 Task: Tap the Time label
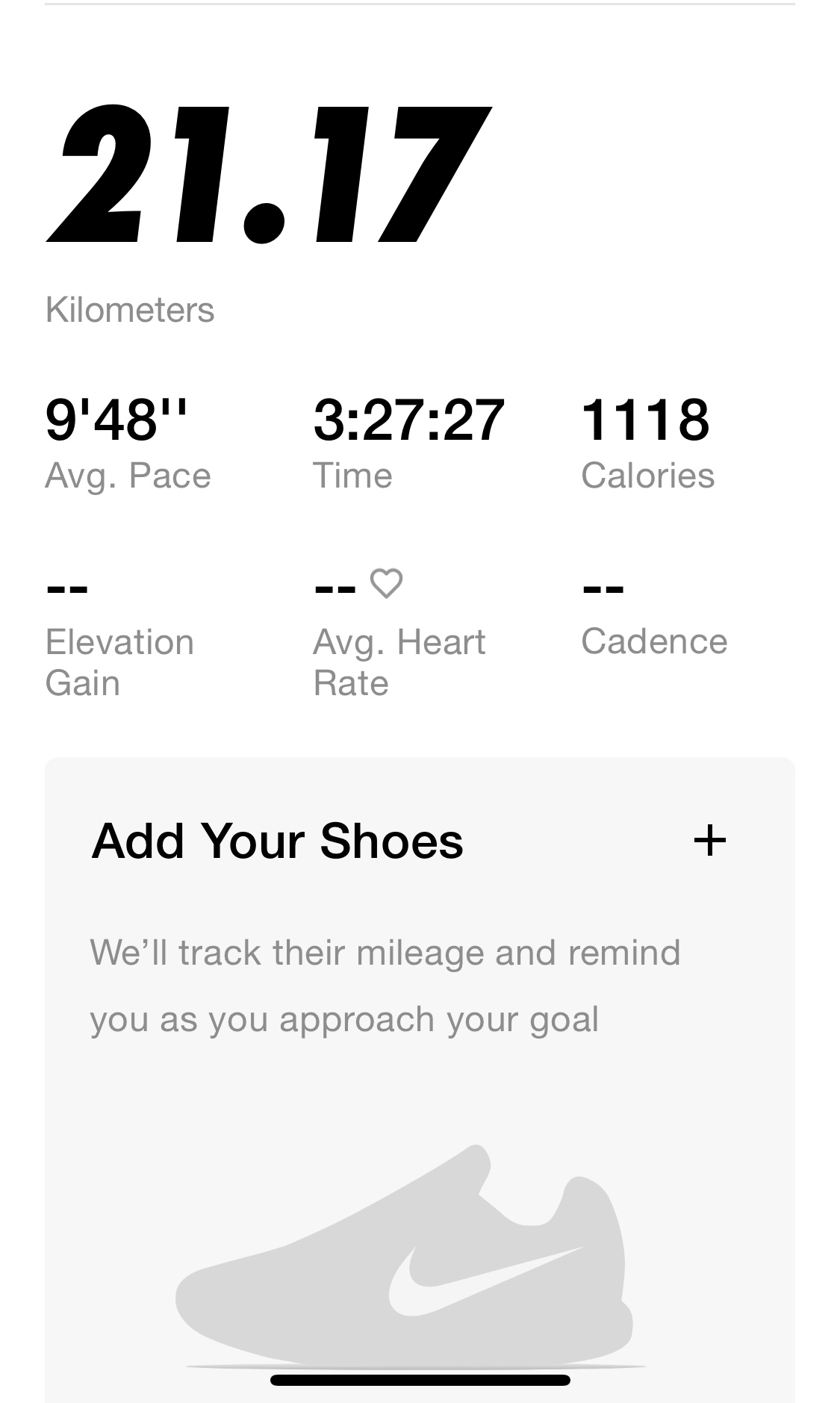point(352,476)
